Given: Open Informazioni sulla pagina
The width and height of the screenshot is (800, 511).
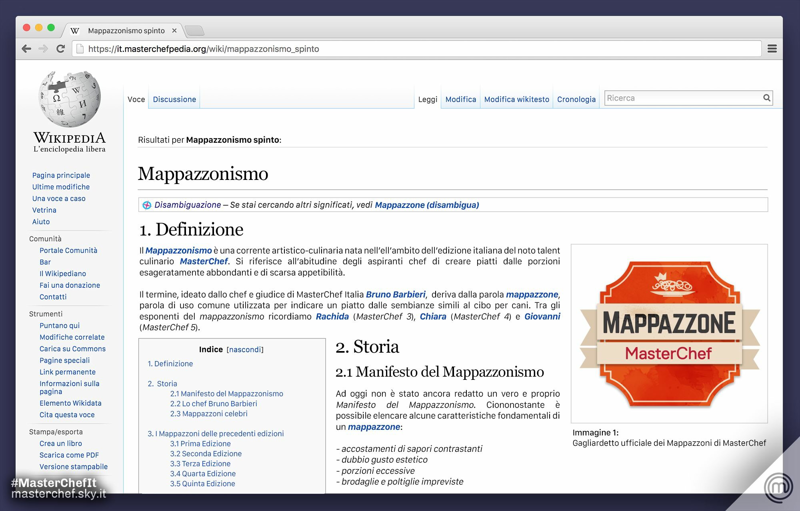Looking at the screenshot, I should pyautogui.click(x=69, y=388).
